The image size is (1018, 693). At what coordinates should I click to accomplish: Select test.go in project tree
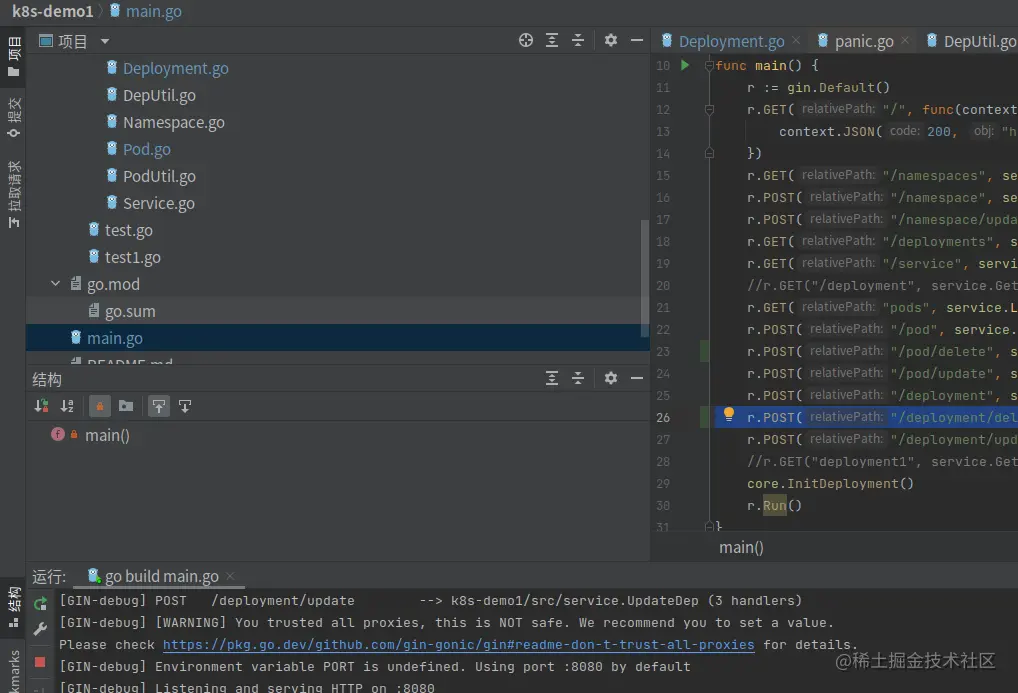129,231
